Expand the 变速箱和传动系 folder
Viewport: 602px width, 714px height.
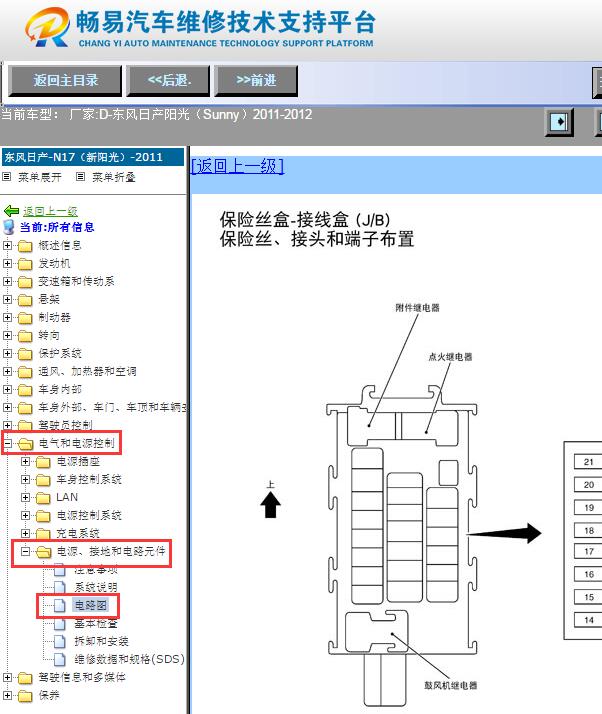coord(7,281)
